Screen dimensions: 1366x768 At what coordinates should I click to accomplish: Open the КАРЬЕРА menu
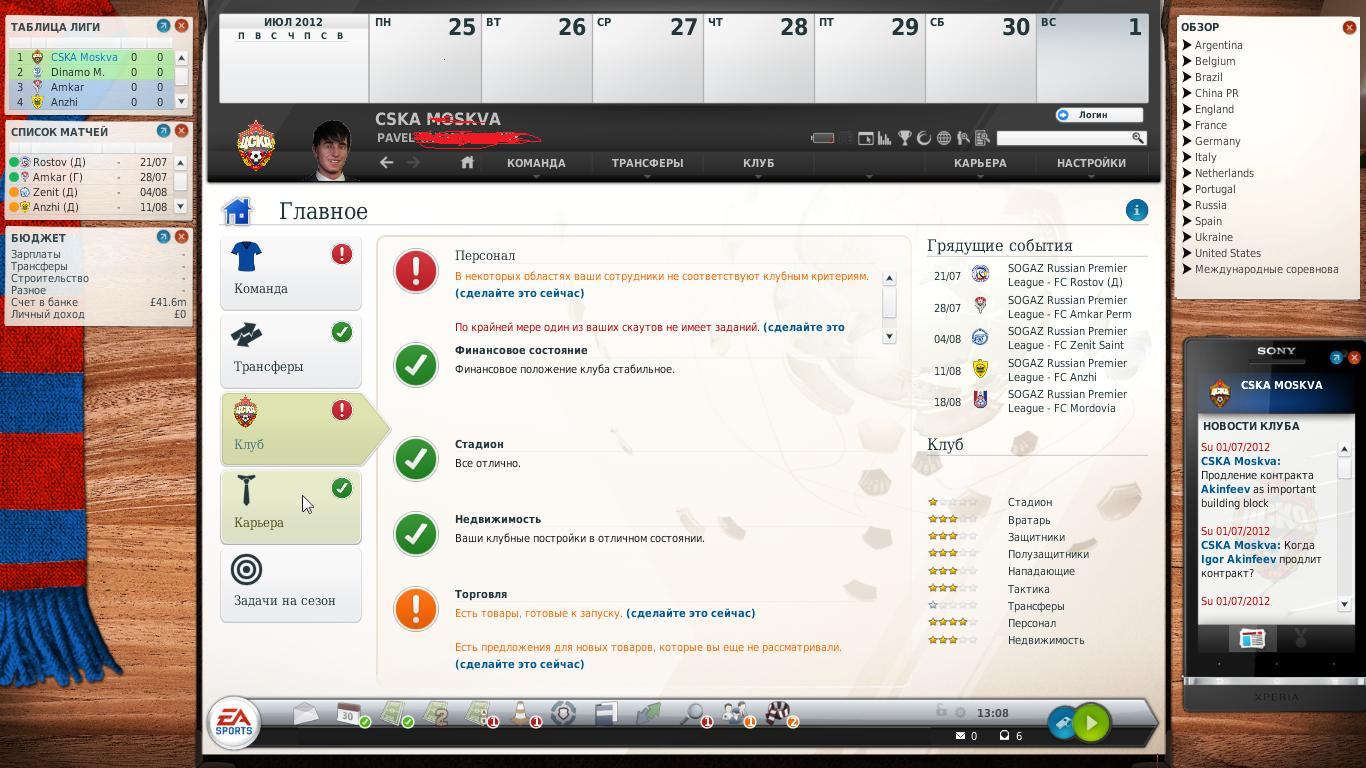(x=980, y=163)
